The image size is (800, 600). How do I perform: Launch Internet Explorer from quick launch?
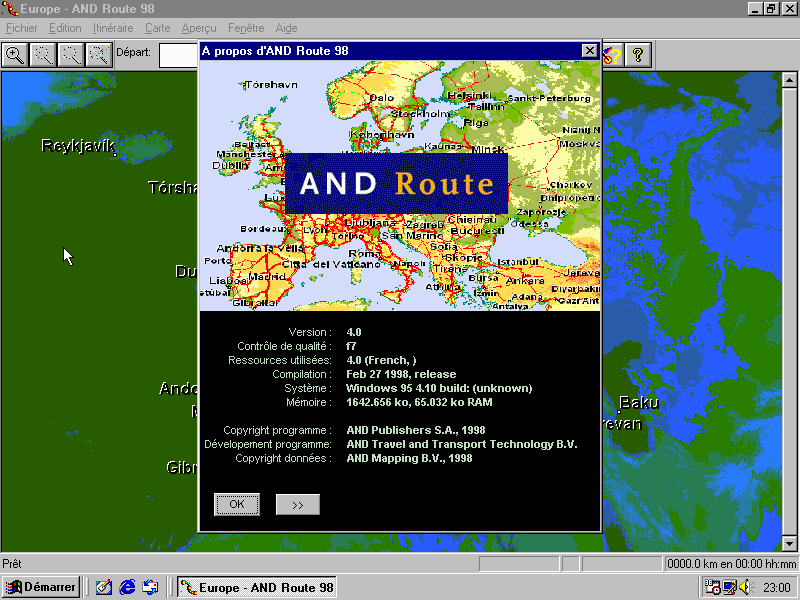127,587
